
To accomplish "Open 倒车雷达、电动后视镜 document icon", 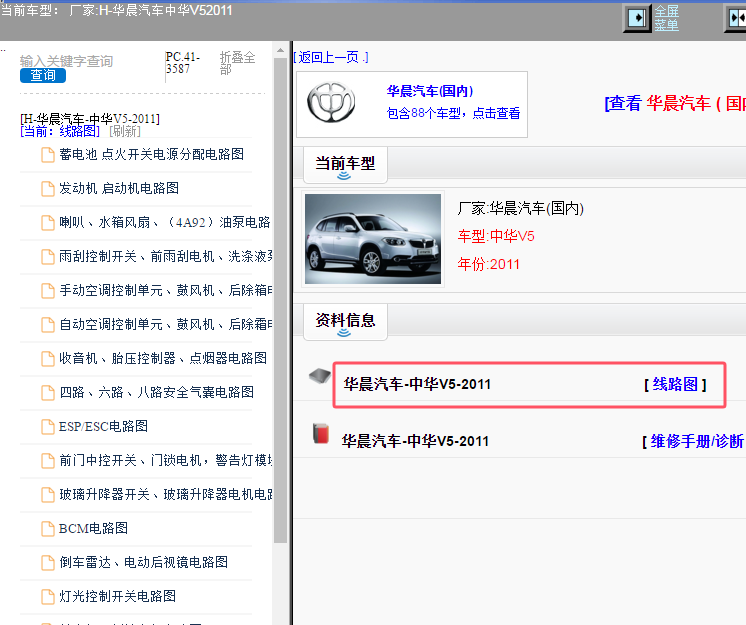I will click(48, 563).
